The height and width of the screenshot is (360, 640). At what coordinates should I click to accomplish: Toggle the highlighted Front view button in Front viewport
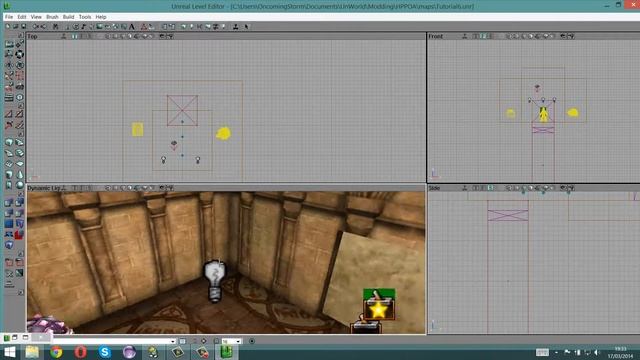click(x=483, y=36)
